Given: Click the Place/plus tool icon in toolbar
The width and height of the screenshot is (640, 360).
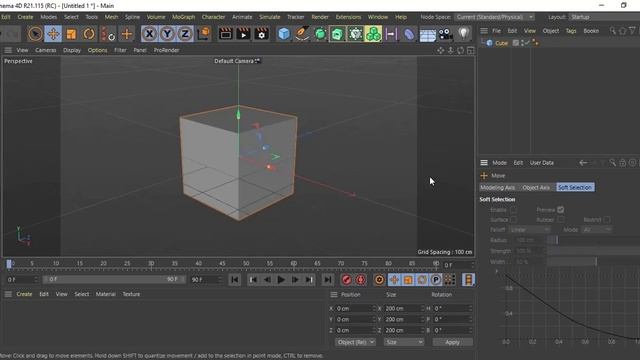Looking at the screenshot, I should 127,34.
